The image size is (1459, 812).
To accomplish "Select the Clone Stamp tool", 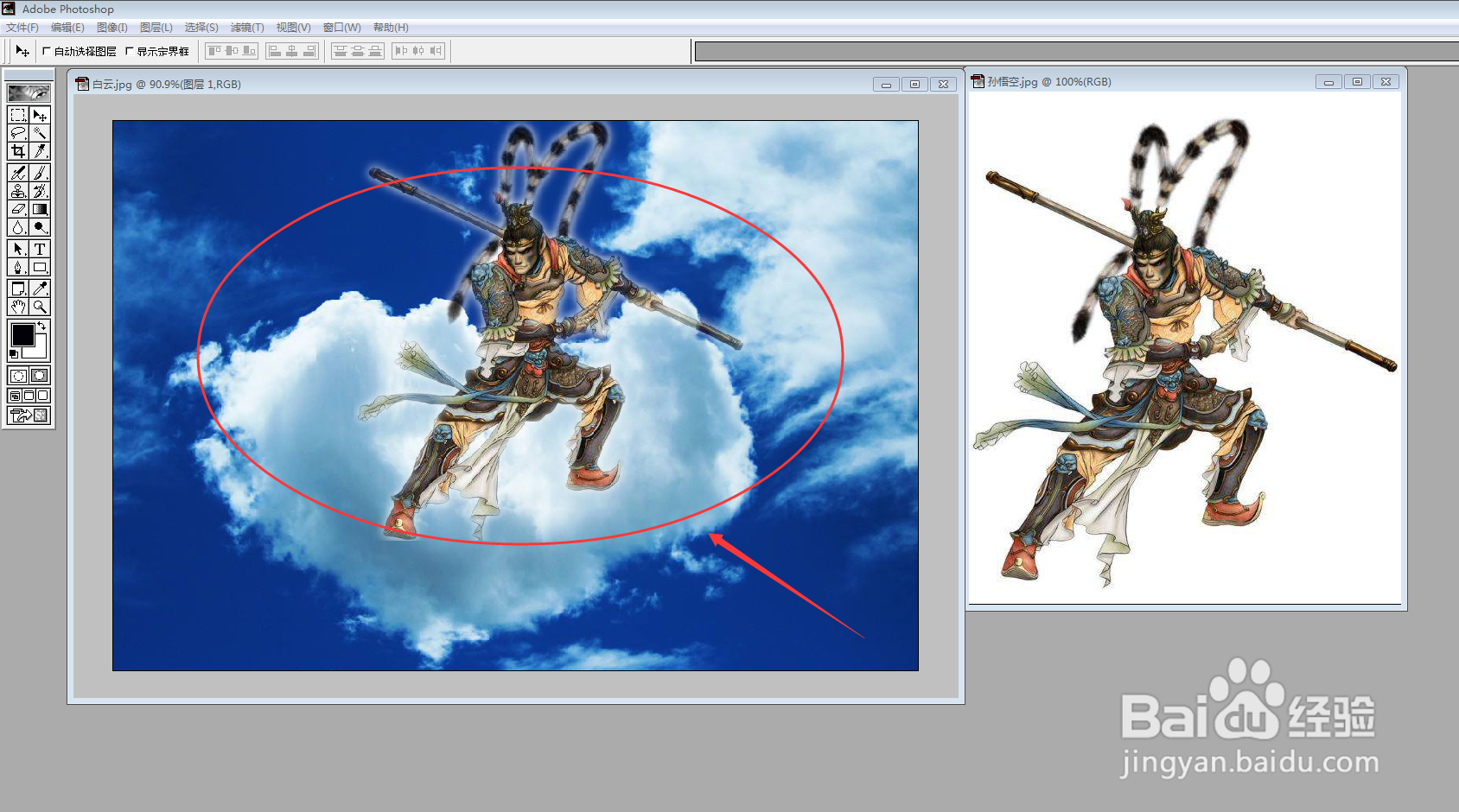I will 17,191.
